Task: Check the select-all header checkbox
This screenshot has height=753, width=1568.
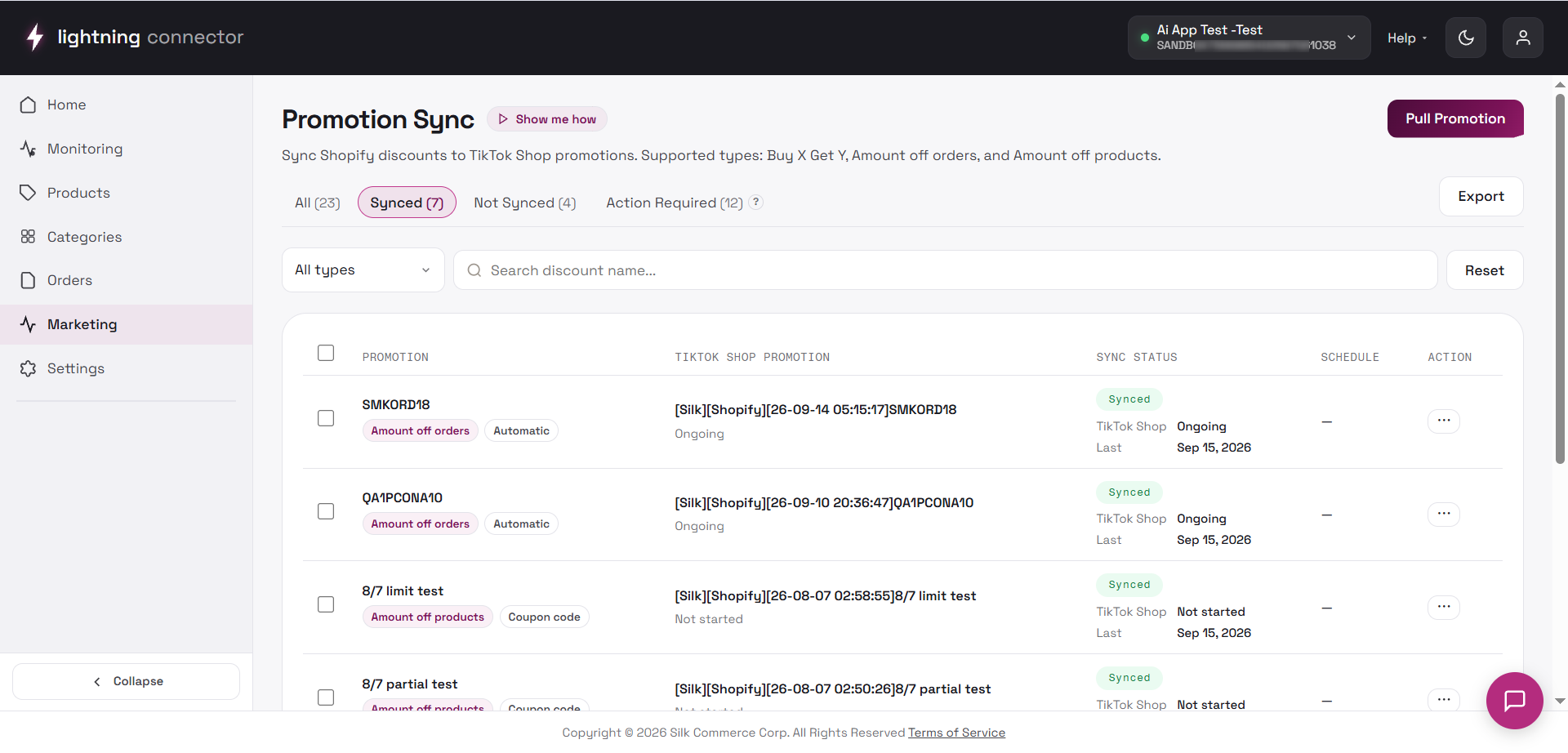Action: click(x=326, y=353)
